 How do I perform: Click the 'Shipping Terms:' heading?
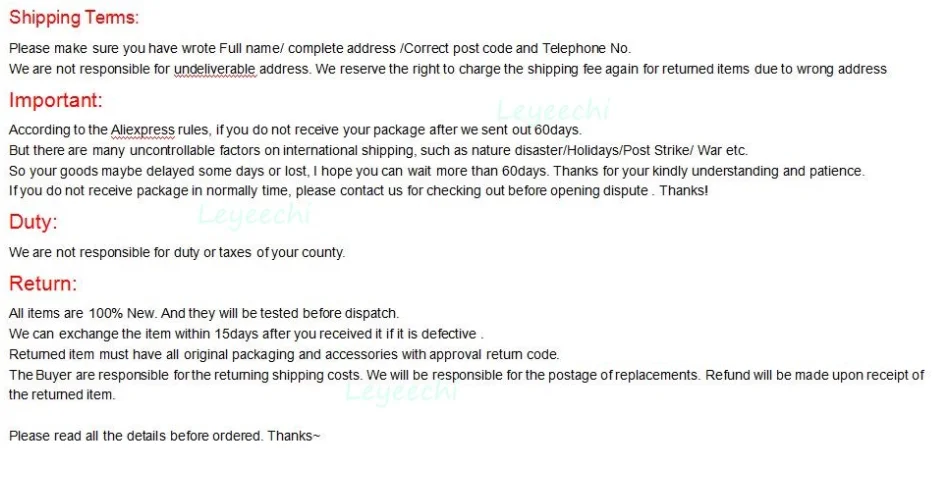pos(74,18)
